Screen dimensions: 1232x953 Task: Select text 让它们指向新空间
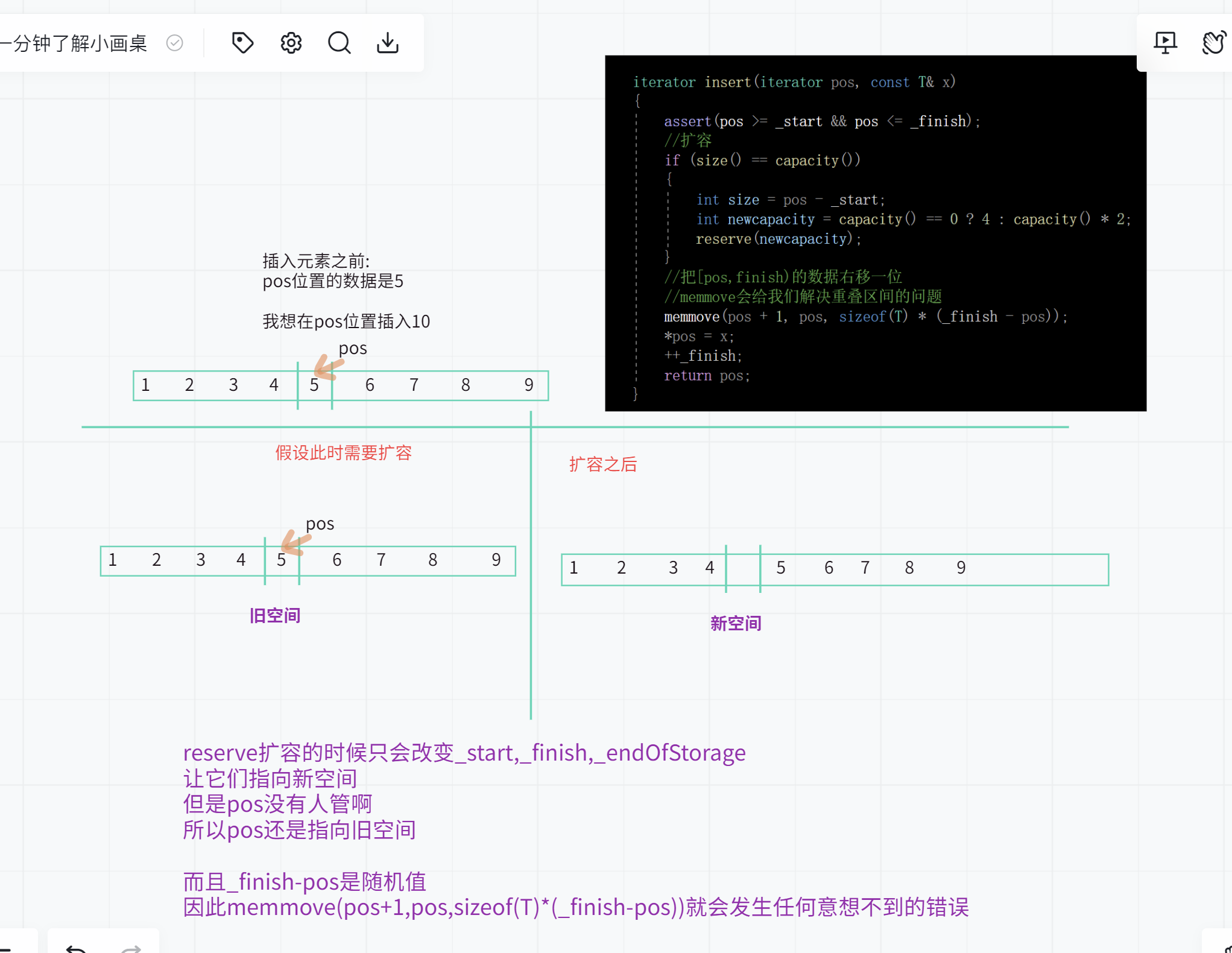[270, 779]
